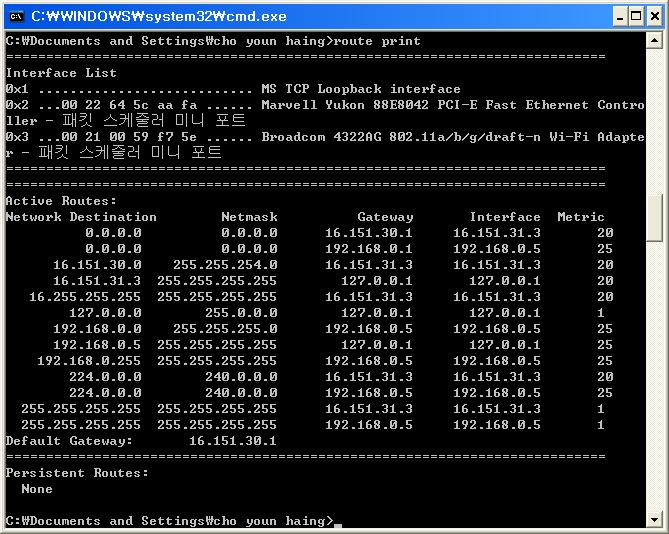Click the empty scrollbar track below the thumb
669x534 pixels.
654,380
